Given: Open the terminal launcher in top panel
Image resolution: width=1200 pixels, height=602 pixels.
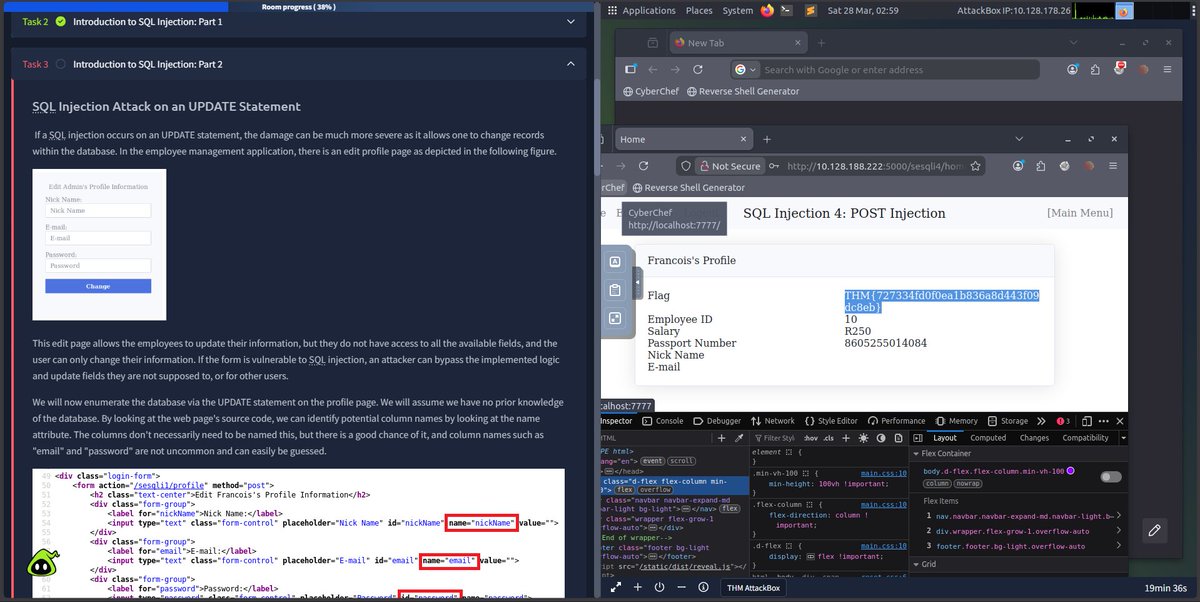Looking at the screenshot, I should [x=787, y=11].
